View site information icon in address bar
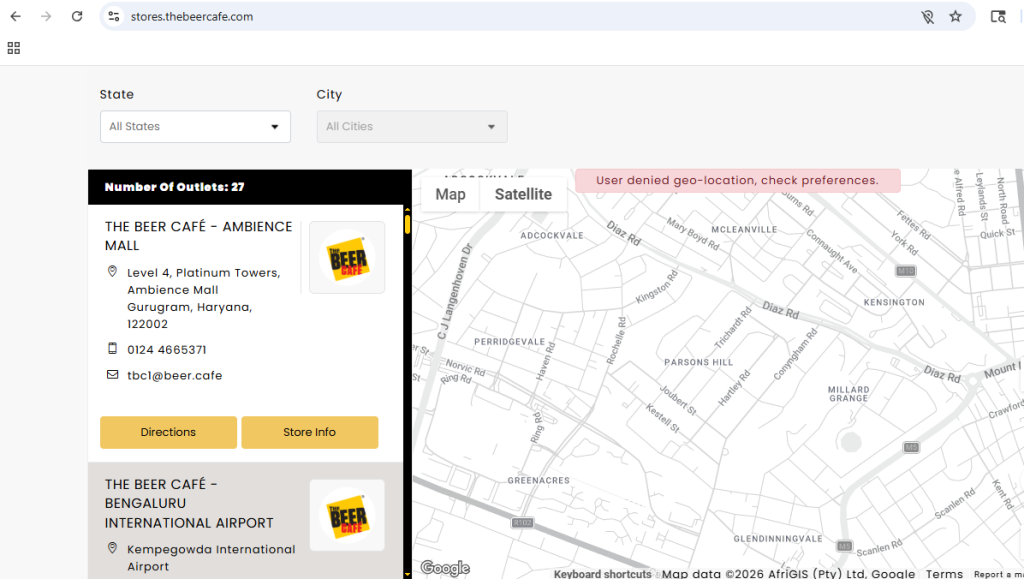Screen dimensions: 1024x579 pyautogui.click(x=114, y=16)
